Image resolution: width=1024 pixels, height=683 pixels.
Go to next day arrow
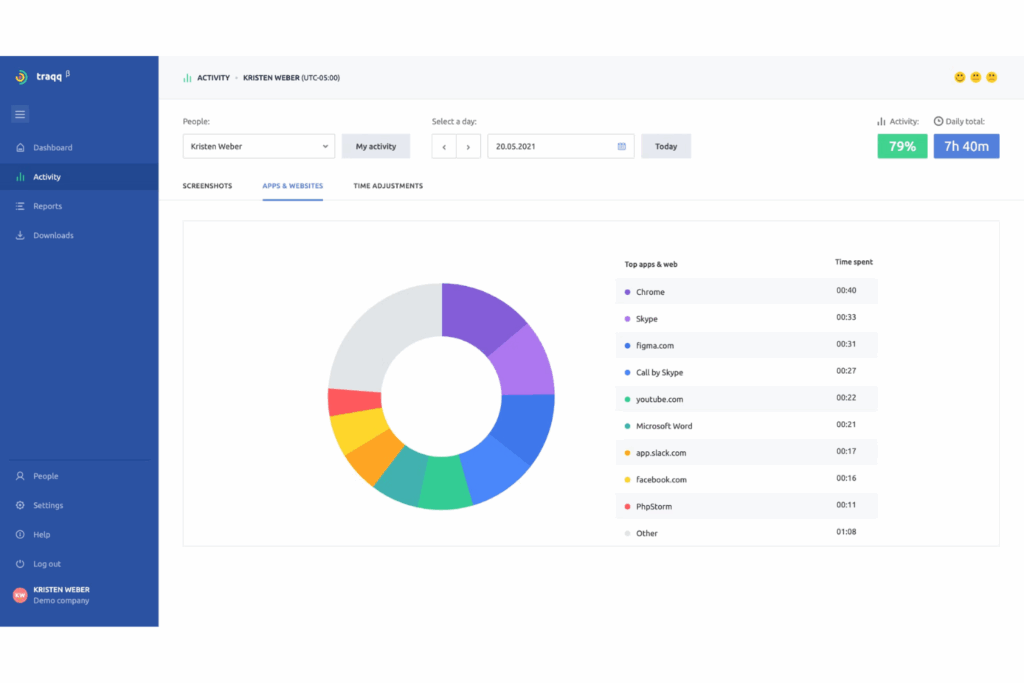click(468, 146)
